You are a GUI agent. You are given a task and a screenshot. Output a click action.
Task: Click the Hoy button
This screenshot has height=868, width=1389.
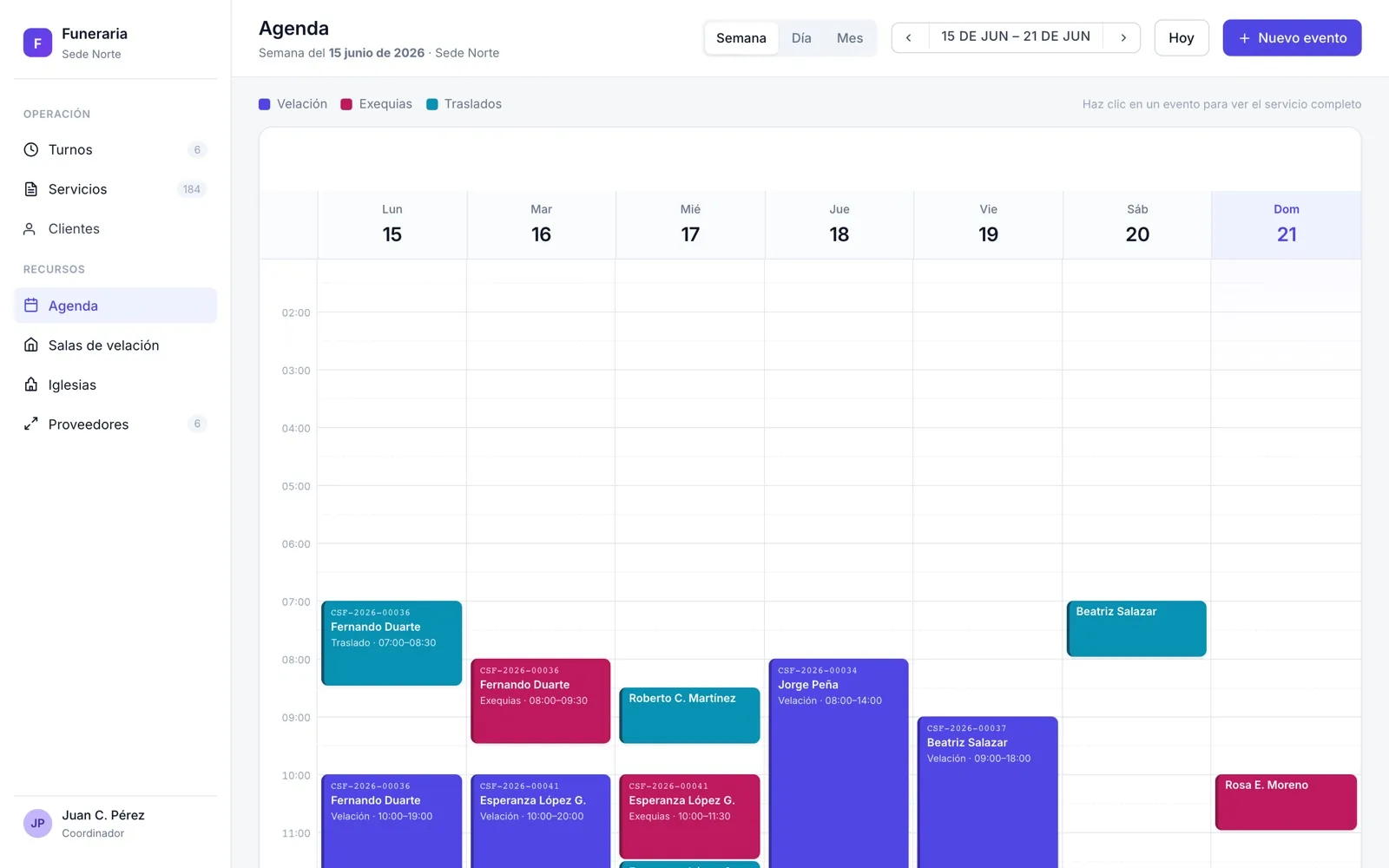point(1182,38)
